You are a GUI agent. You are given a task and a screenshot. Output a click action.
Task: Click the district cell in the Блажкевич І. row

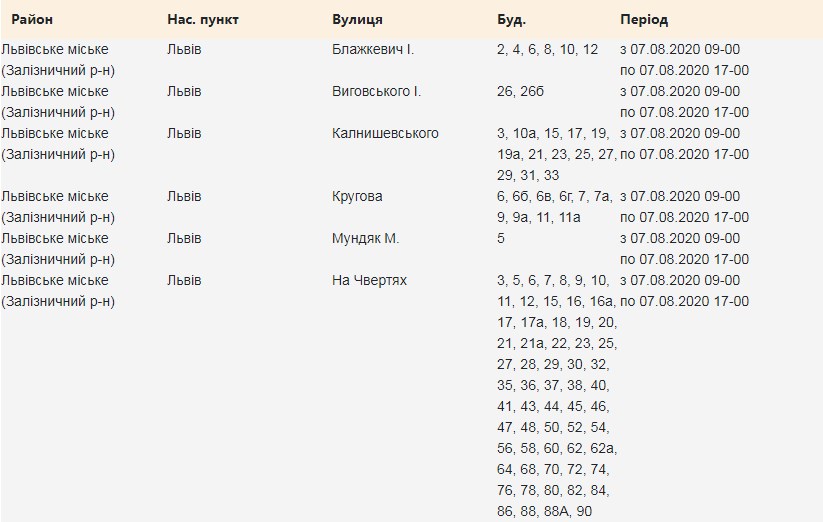coord(57,59)
